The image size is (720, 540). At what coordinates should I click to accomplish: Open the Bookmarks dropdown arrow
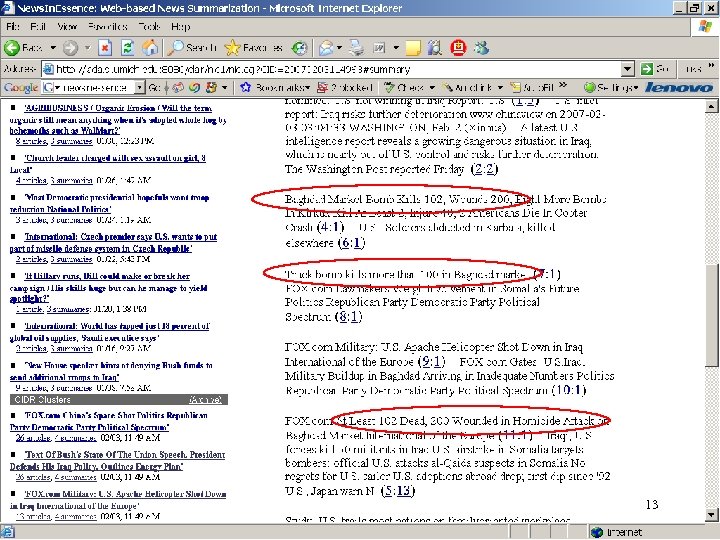tap(307, 87)
